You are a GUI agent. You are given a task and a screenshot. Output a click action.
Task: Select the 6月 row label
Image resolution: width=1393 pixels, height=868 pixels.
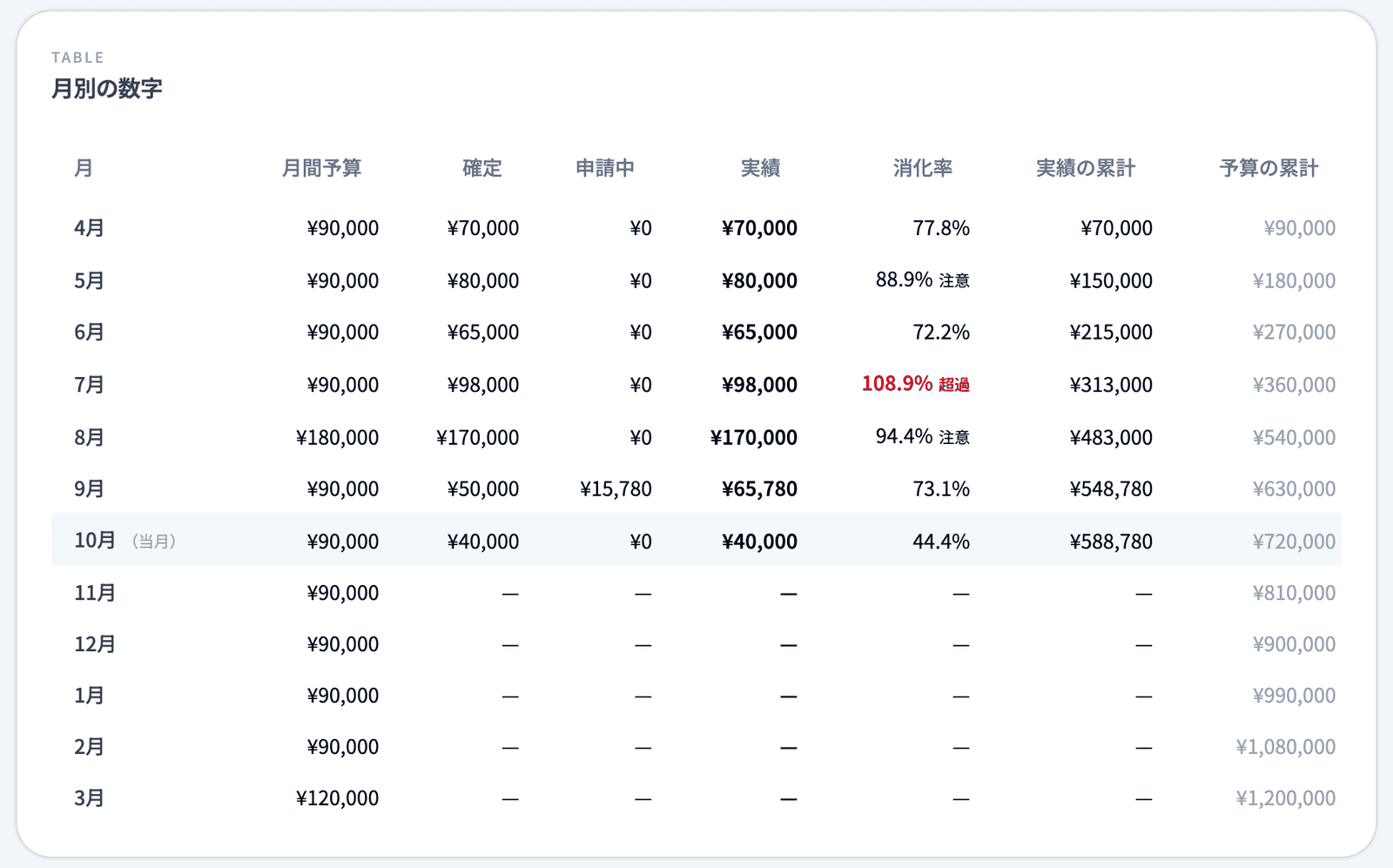(x=90, y=332)
